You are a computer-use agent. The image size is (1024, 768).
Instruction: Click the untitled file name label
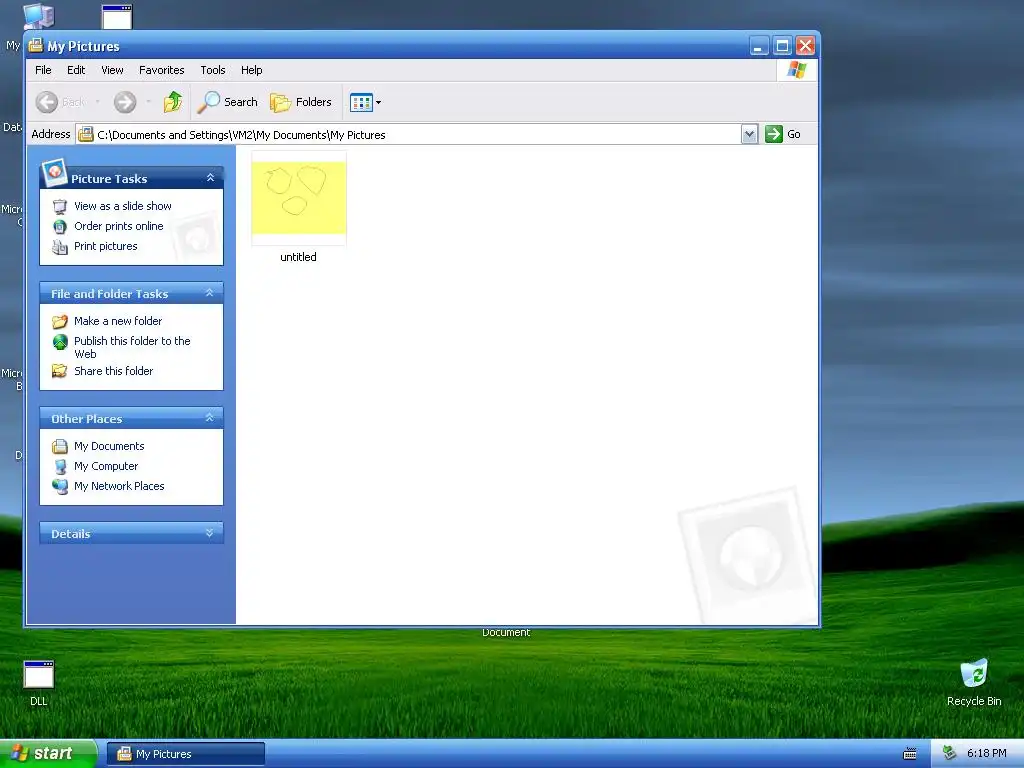coord(298,257)
